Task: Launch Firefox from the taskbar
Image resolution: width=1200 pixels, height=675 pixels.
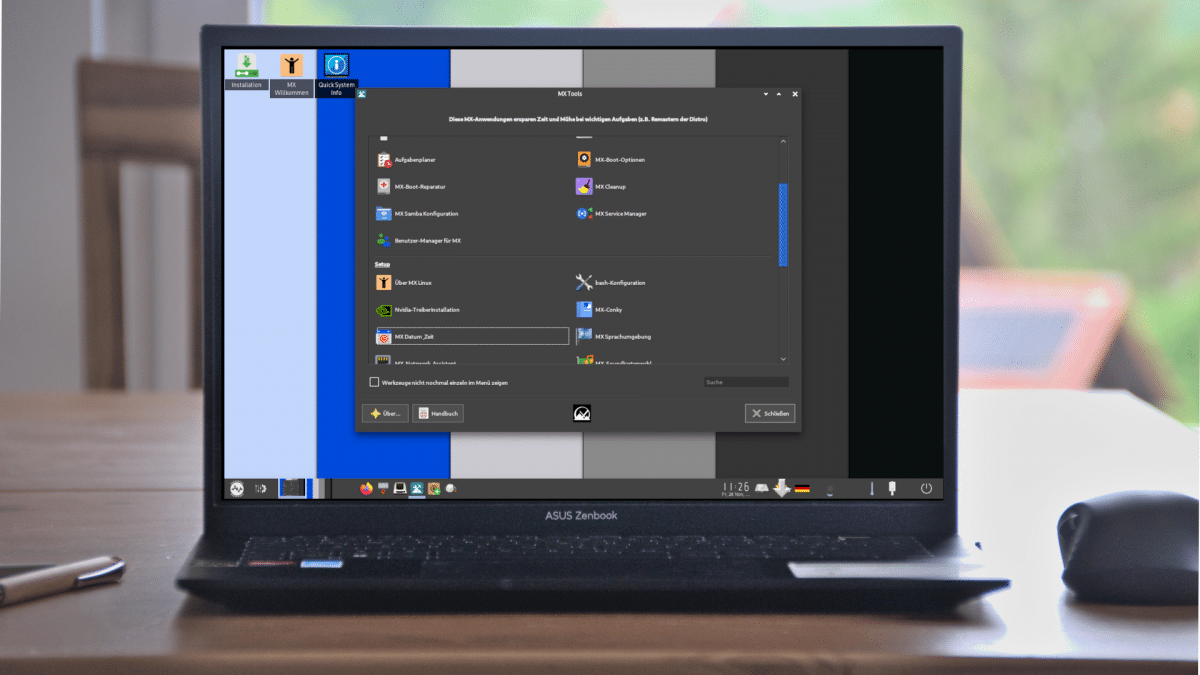Action: pyautogui.click(x=366, y=489)
